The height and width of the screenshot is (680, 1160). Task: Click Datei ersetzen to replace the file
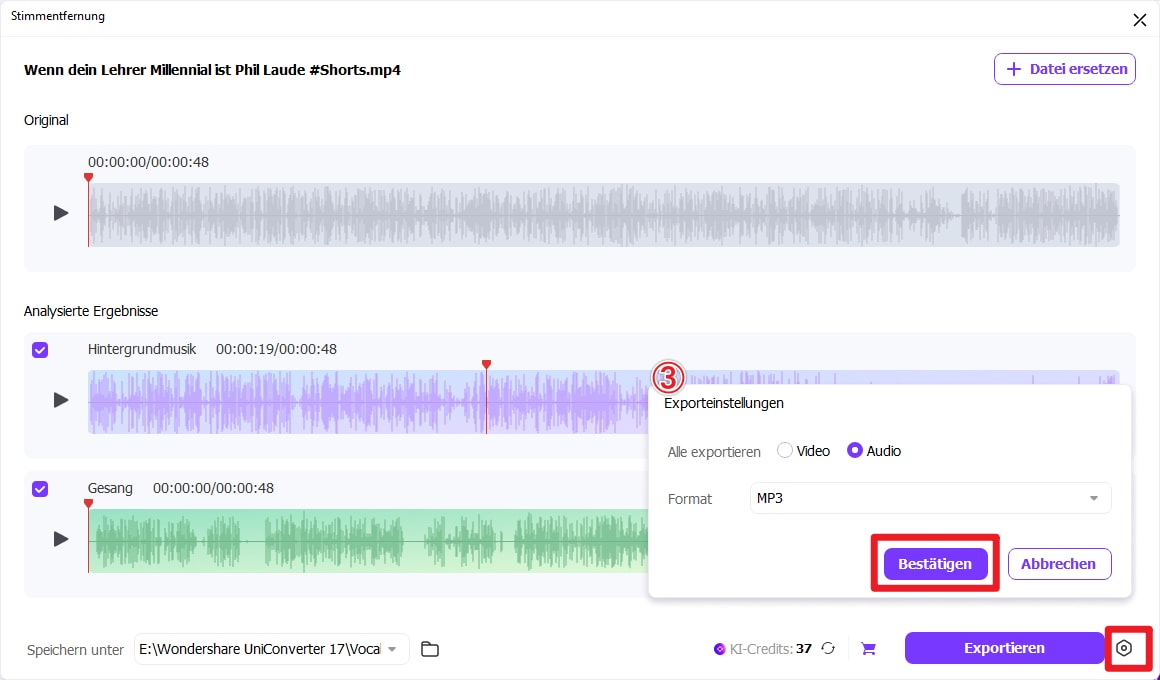point(1064,68)
